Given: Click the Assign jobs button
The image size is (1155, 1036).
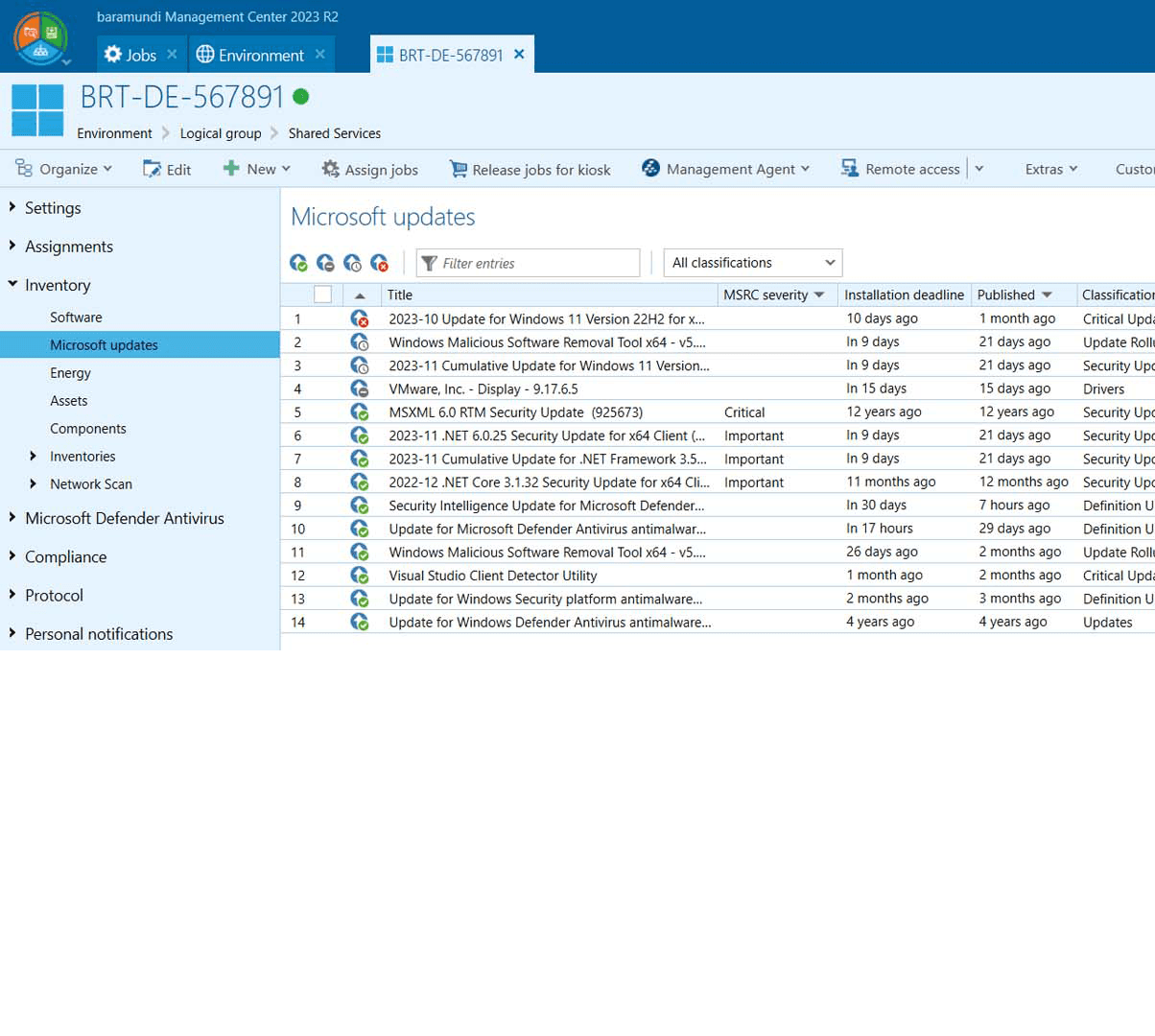Looking at the screenshot, I should tap(370, 170).
